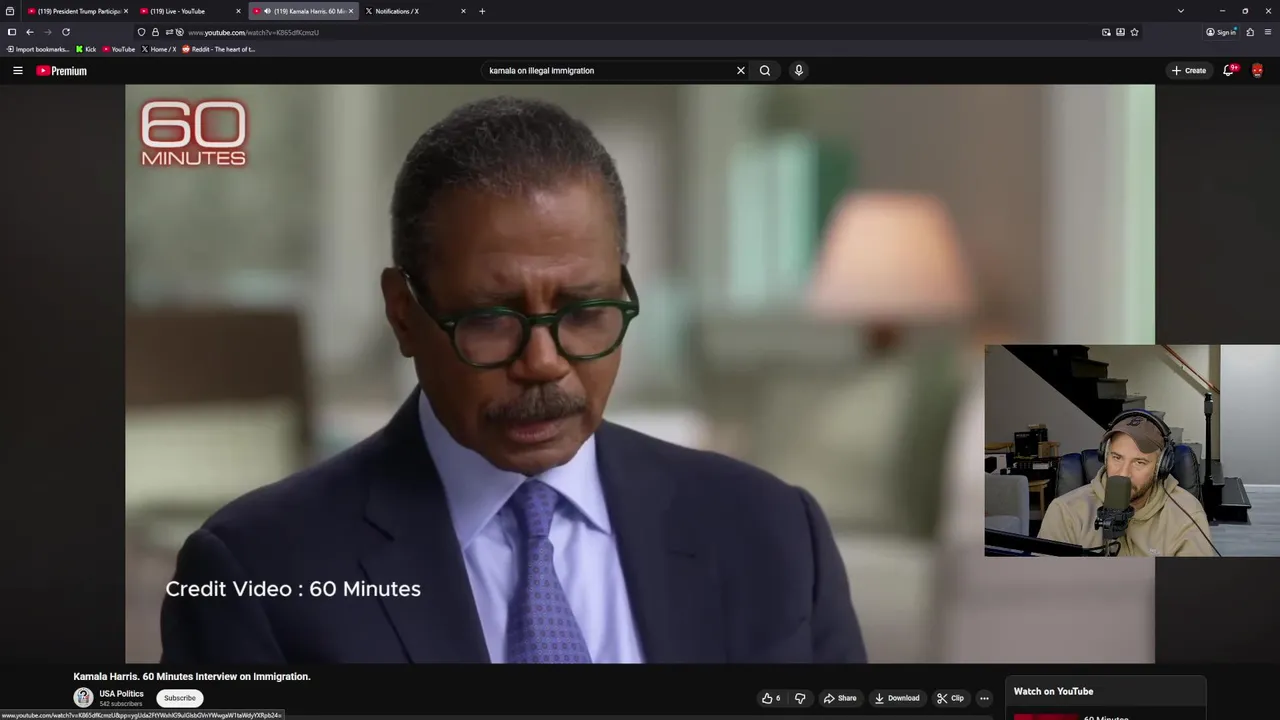Open a new browser tab
This screenshot has height=720, width=1280.
(x=482, y=11)
